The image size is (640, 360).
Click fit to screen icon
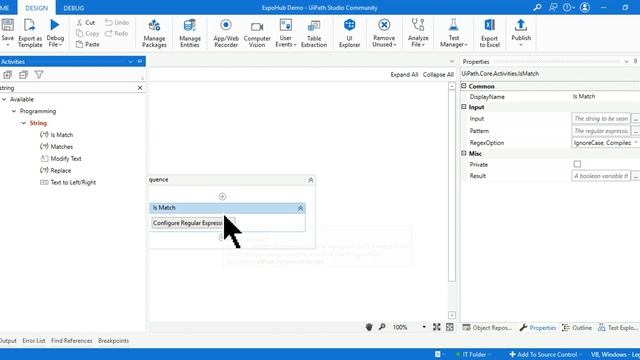click(437, 327)
